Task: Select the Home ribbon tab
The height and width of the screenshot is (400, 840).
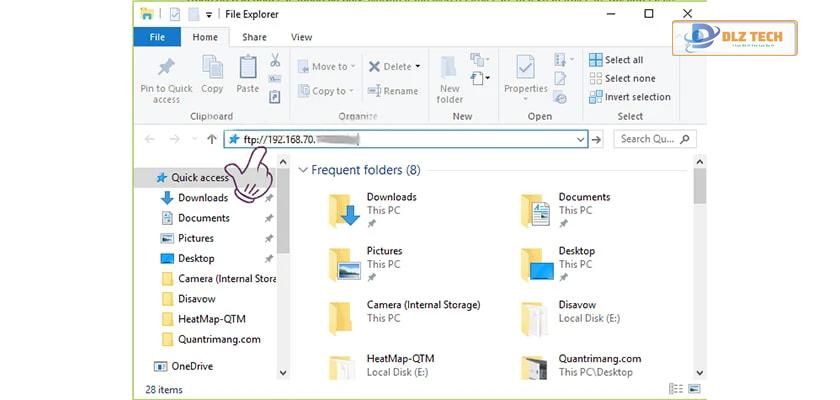Action: click(205, 37)
